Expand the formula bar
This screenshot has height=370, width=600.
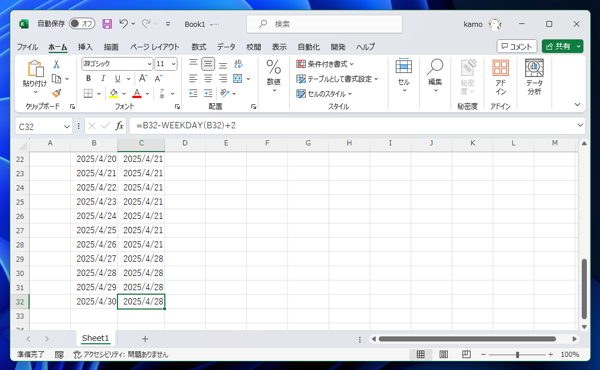[580, 125]
